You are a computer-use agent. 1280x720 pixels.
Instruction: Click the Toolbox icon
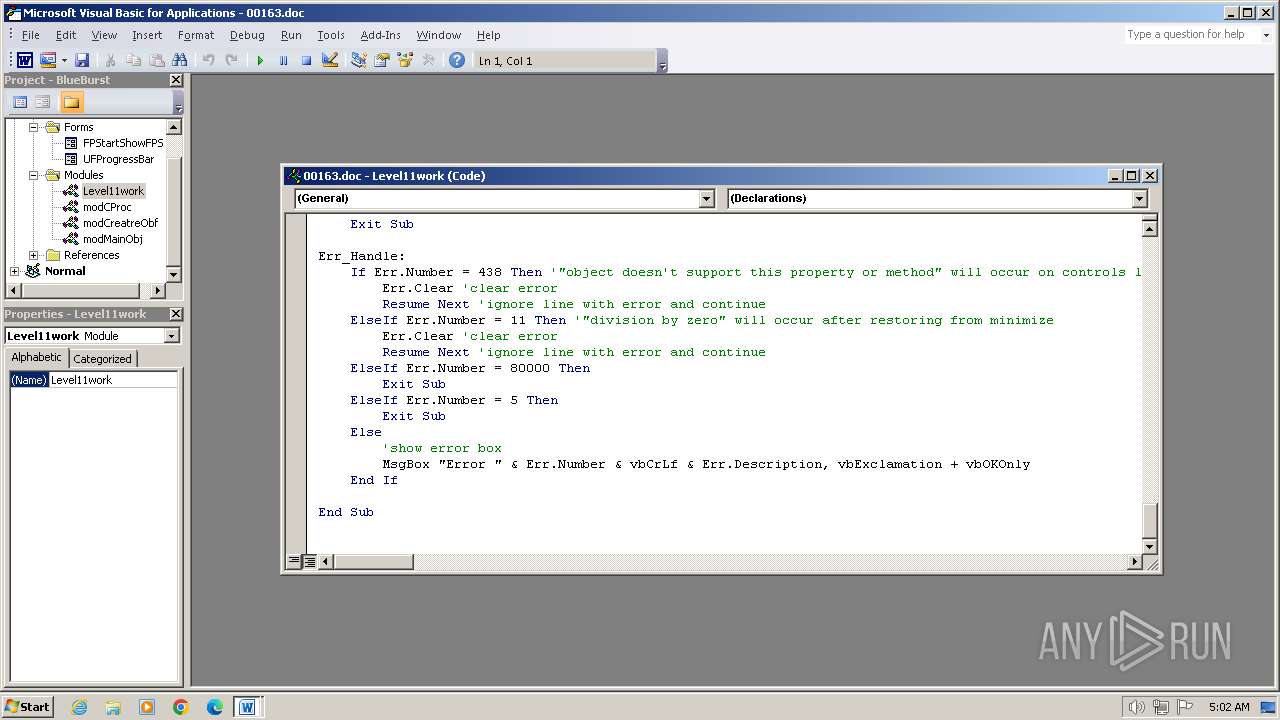[x=428, y=61]
